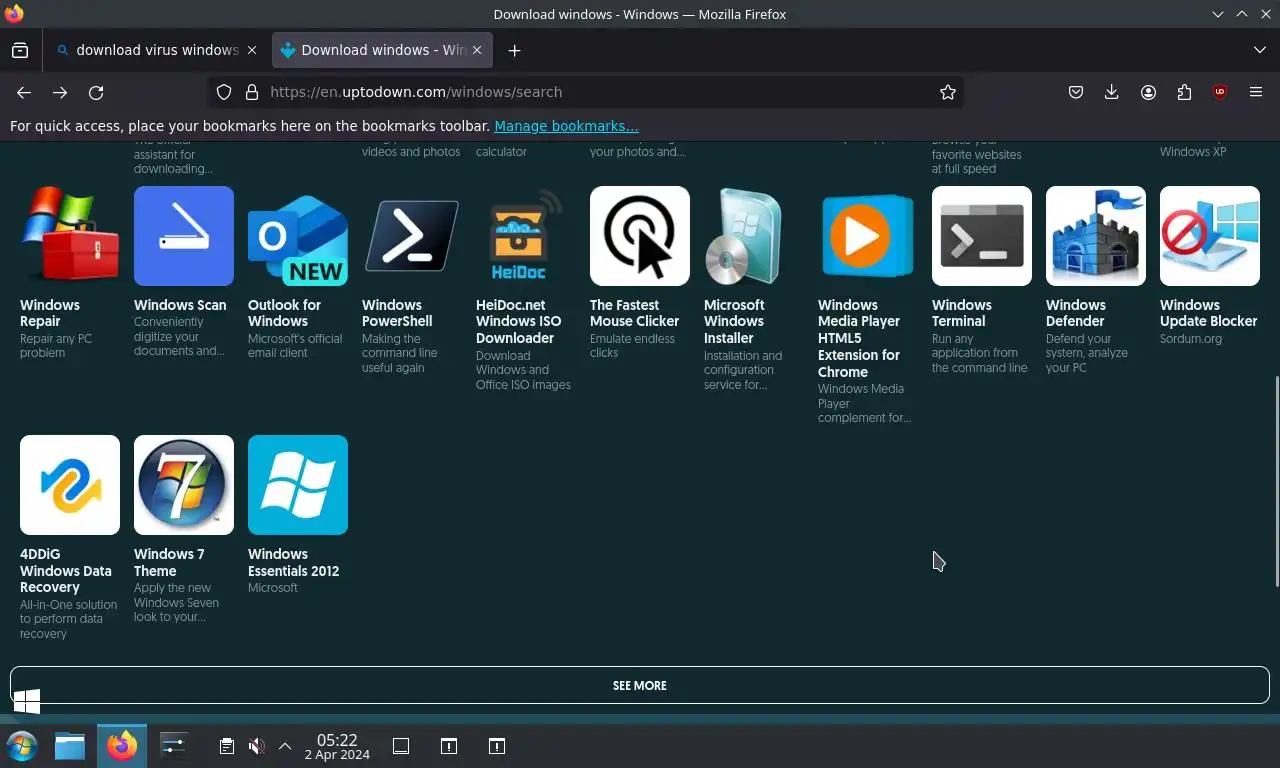Open the Firefox View button
Screen dimensions: 1280x768
[x=20, y=50]
